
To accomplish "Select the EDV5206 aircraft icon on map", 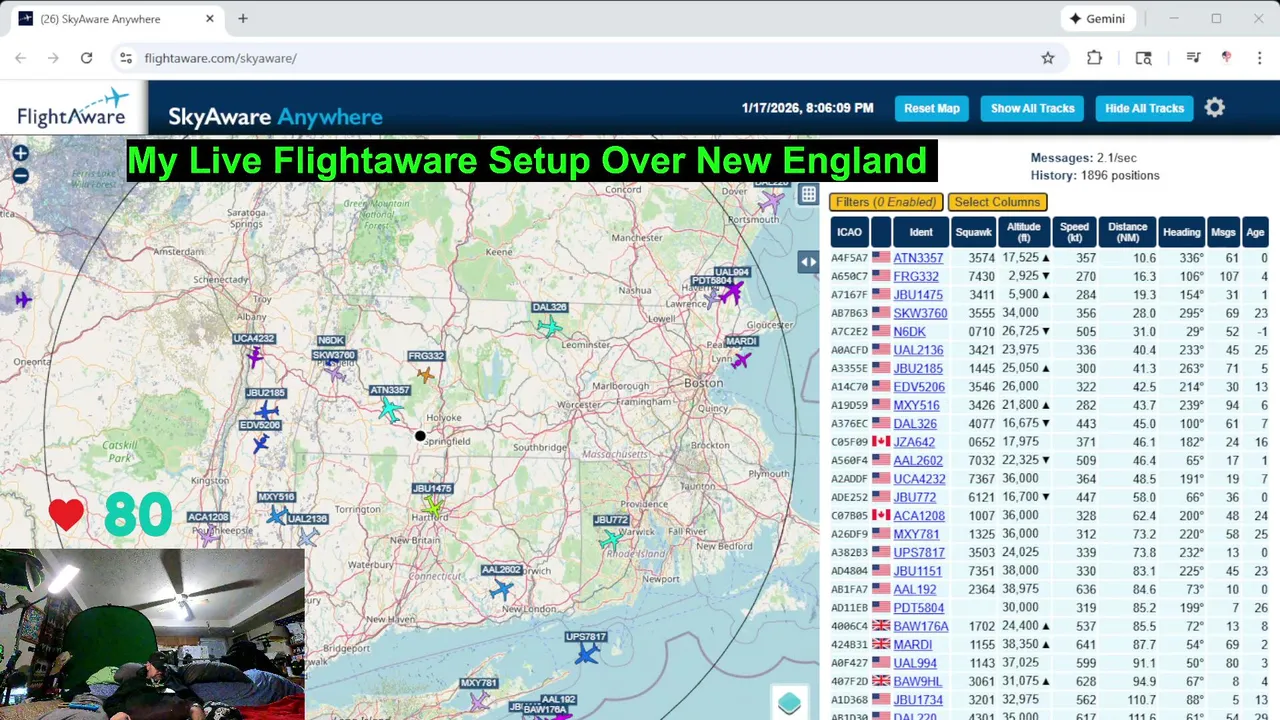I will 261,443.
